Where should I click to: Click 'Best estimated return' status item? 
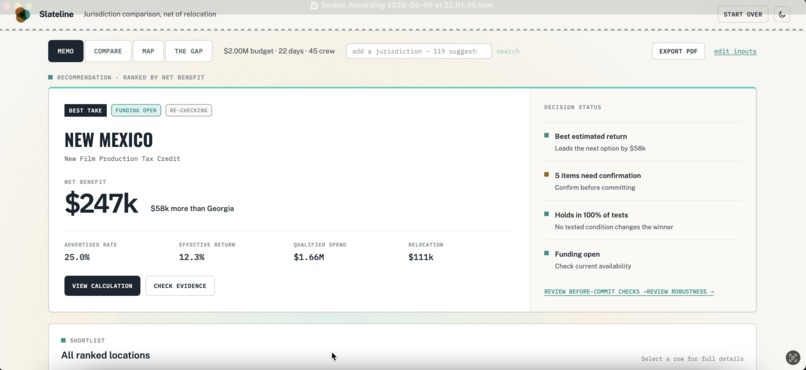pyautogui.click(x=591, y=137)
